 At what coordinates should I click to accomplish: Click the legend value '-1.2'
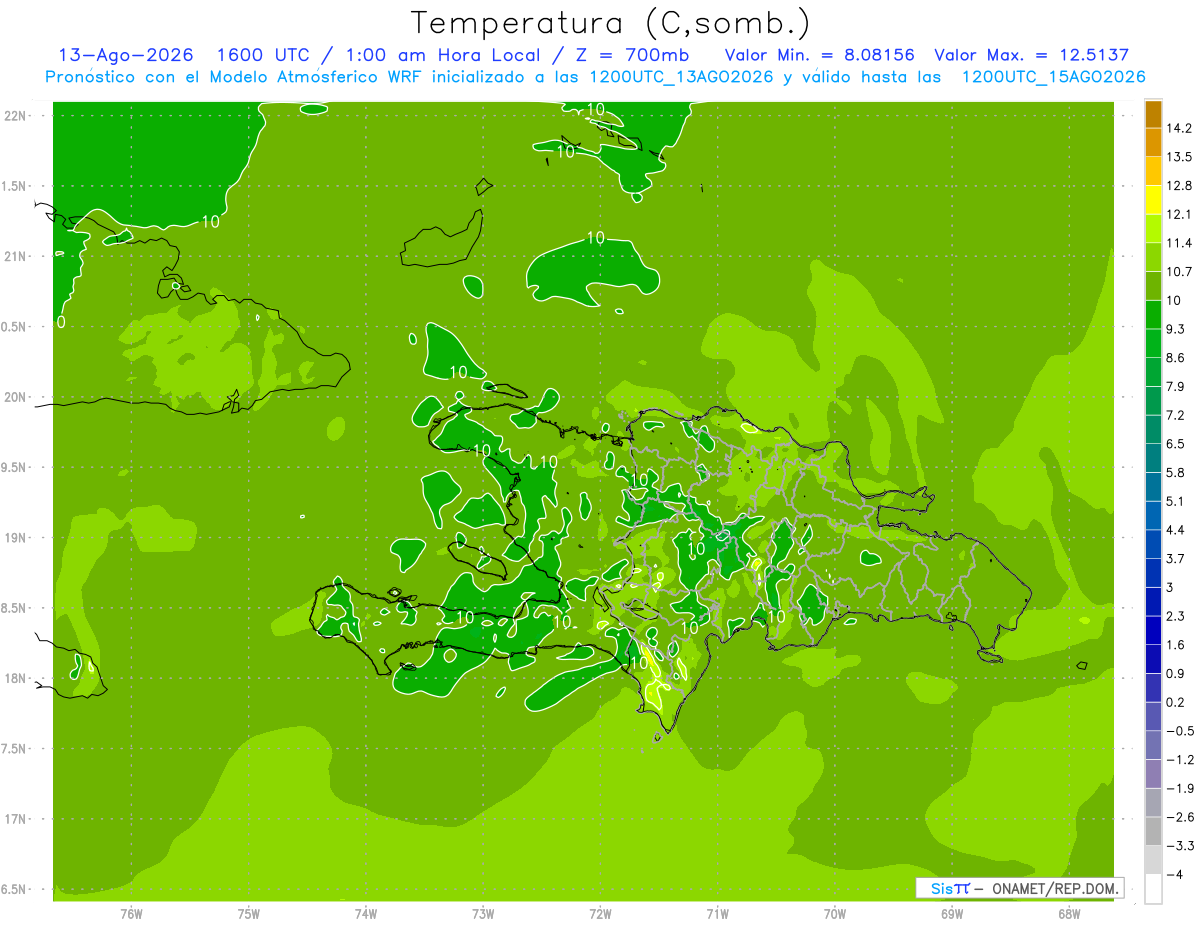(x=1179, y=760)
